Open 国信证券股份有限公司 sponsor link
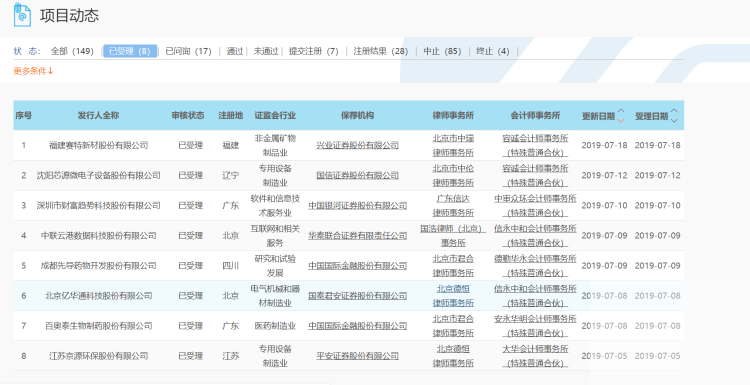 [357, 176]
